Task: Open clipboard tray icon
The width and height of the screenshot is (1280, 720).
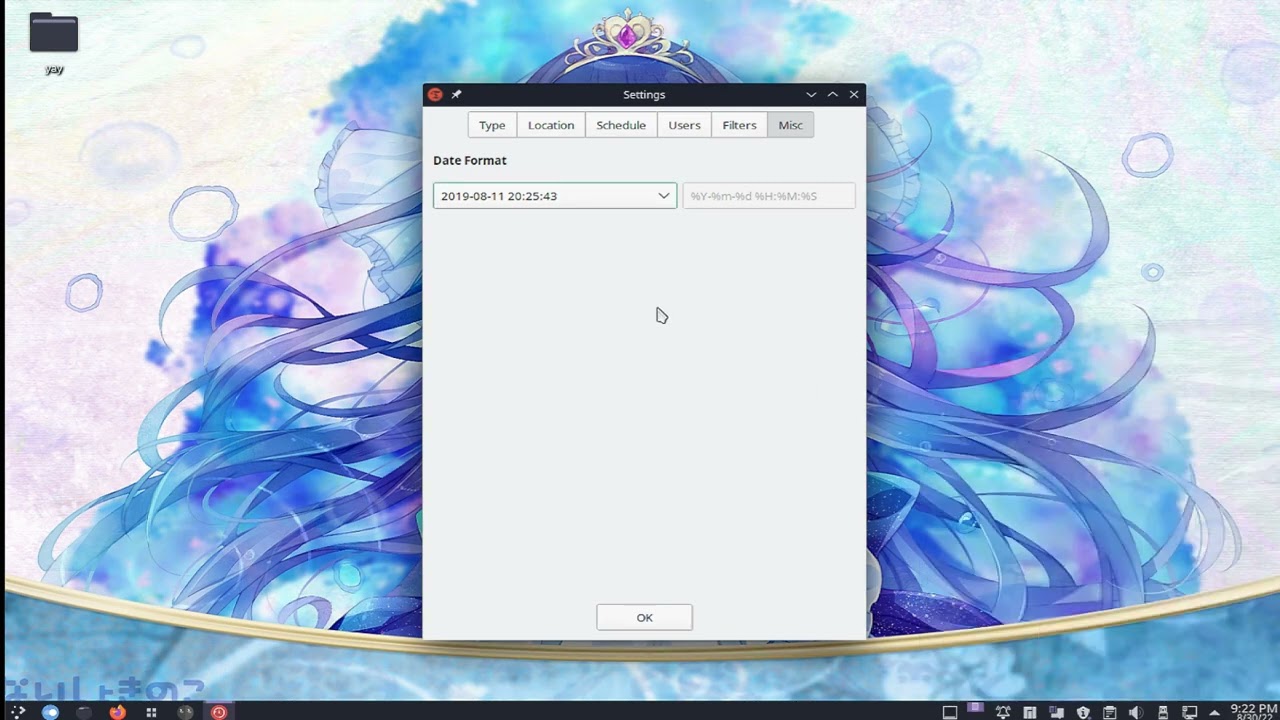Action: tap(1109, 712)
